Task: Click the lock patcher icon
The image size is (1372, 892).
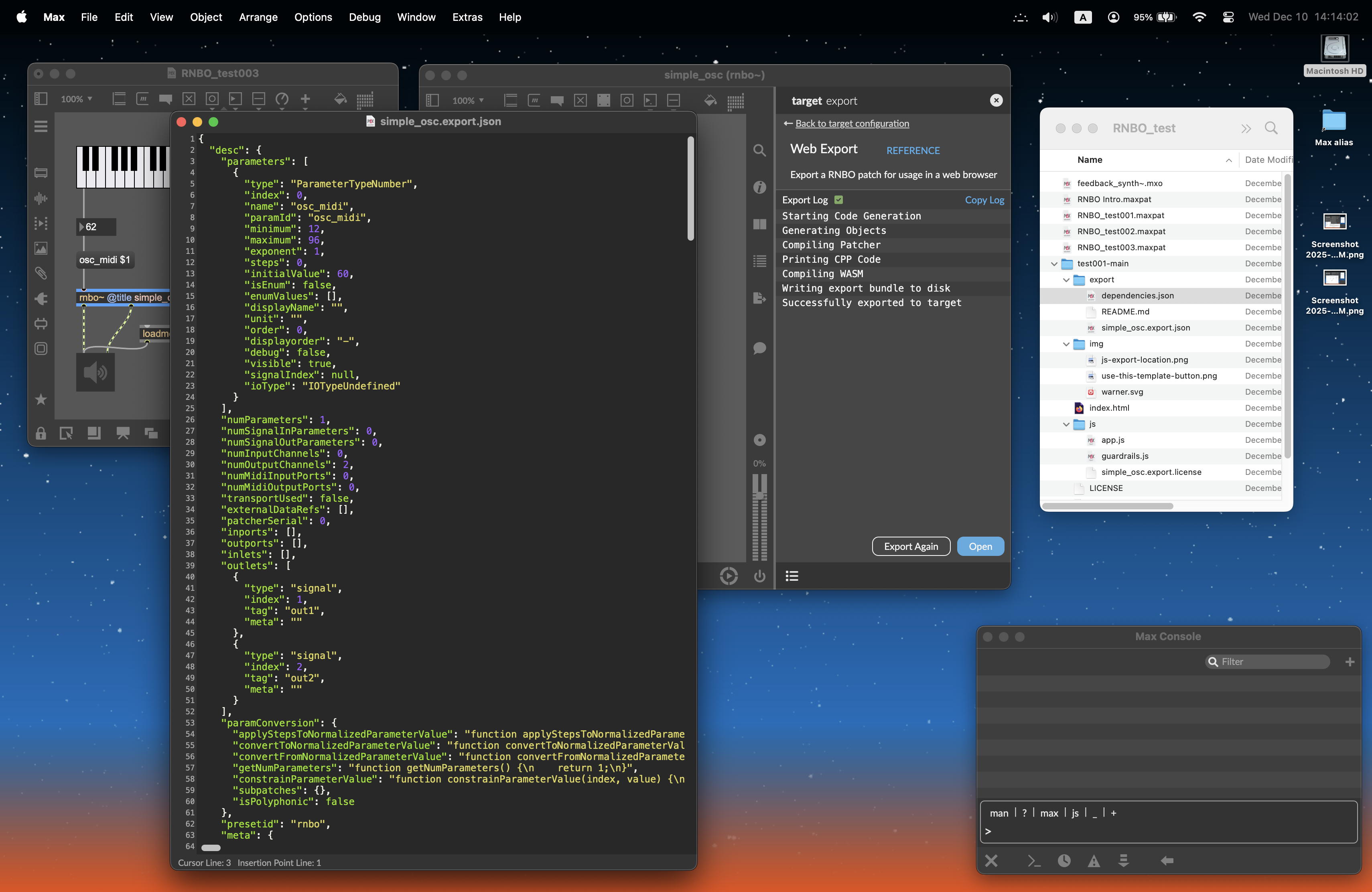Action: (x=41, y=433)
